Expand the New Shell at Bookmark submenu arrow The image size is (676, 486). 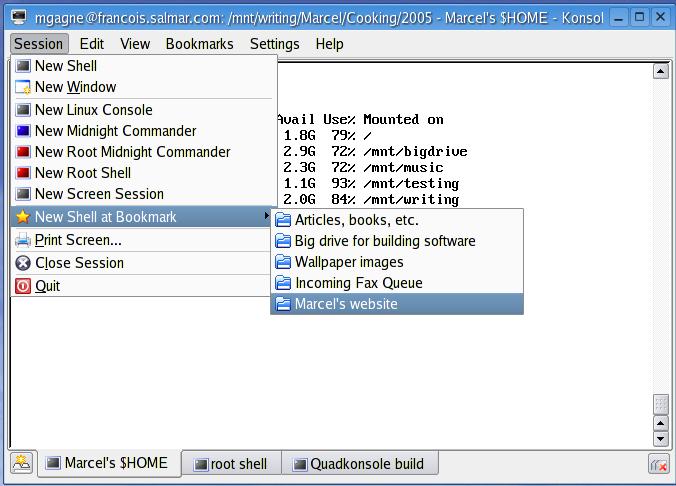[x=267, y=216]
